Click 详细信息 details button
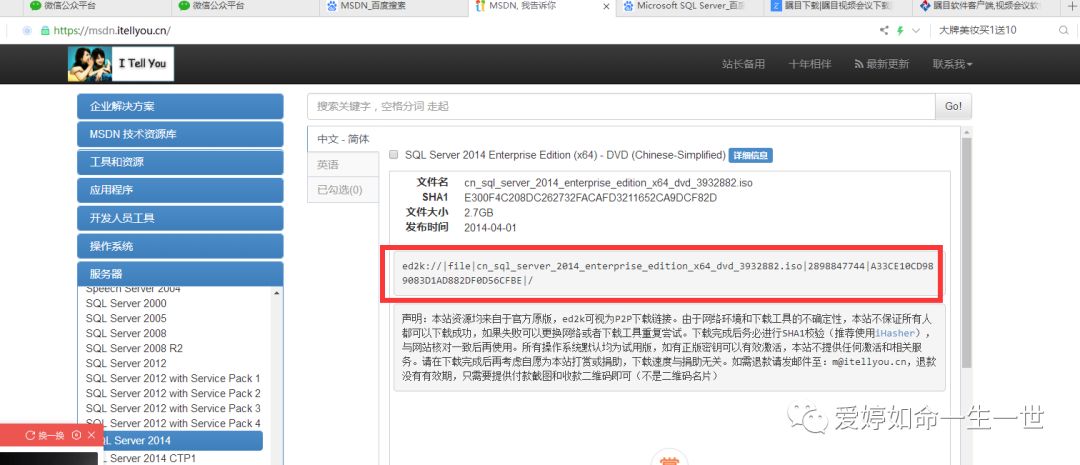The height and width of the screenshot is (465, 1080). click(x=751, y=156)
